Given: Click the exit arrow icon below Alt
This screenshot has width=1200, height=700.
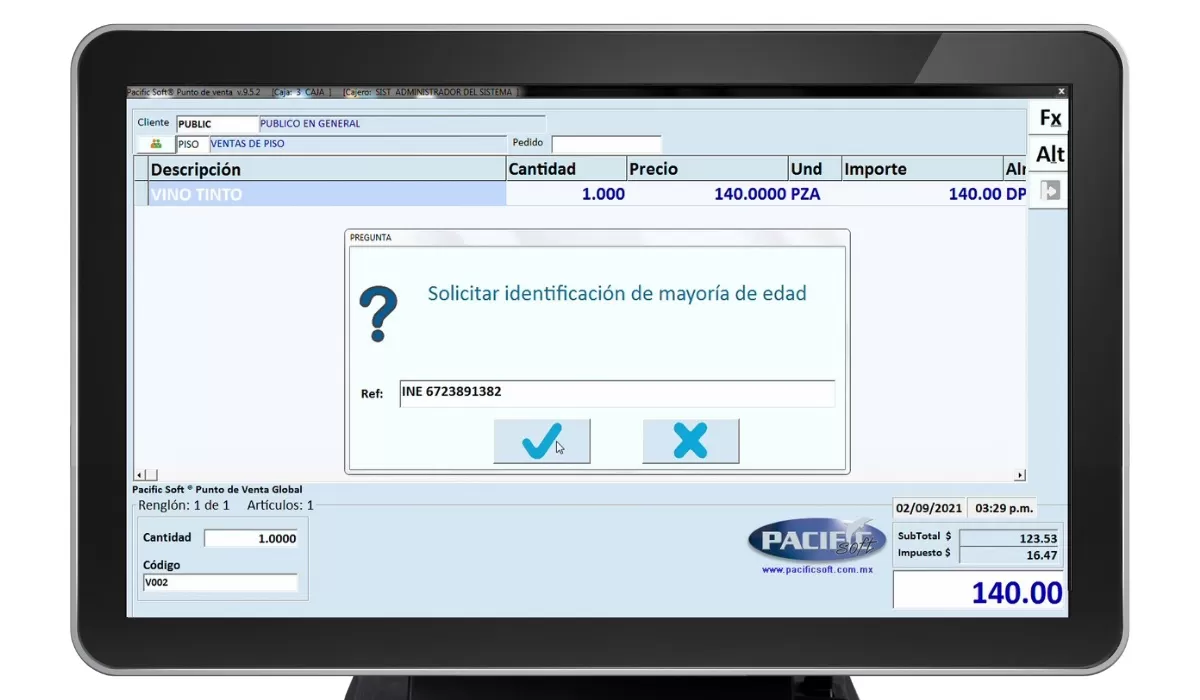Looking at the screenshot, I should pyautogui.click(x=1048, y=188).
